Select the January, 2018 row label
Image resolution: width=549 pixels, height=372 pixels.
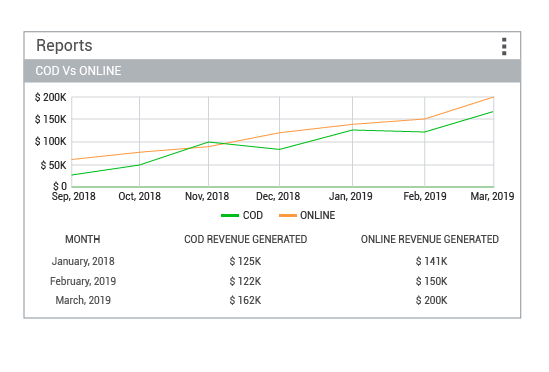[83, 261]
